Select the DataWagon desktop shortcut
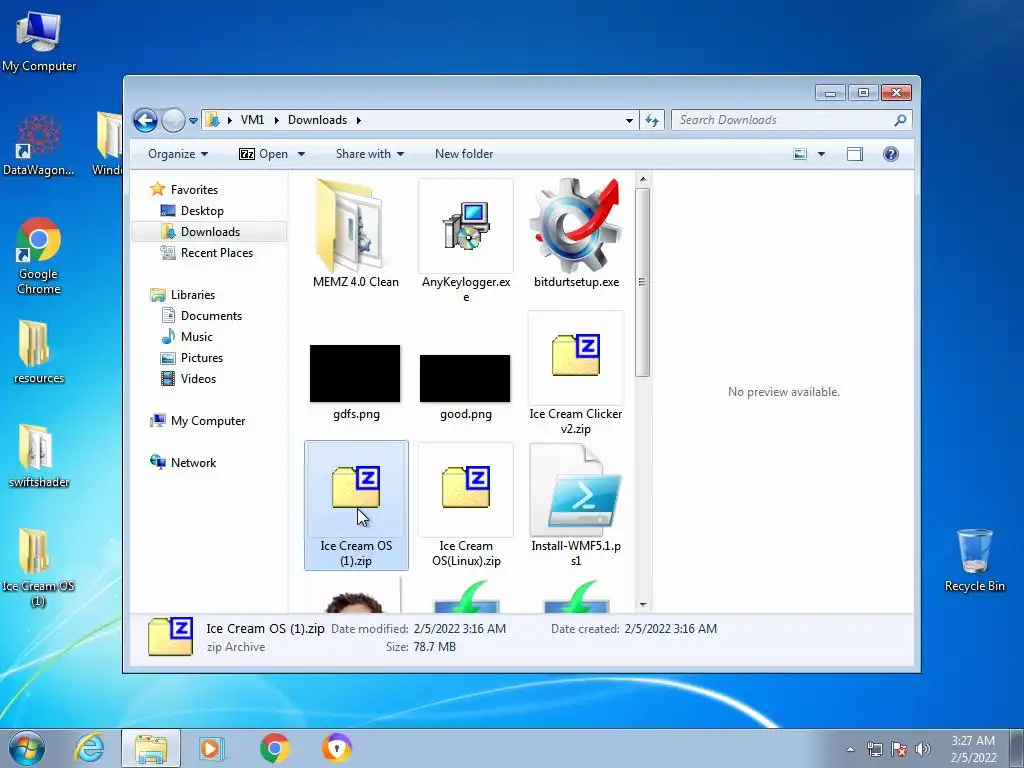Viewport: 1024px width, 768px height. (39, 145)
